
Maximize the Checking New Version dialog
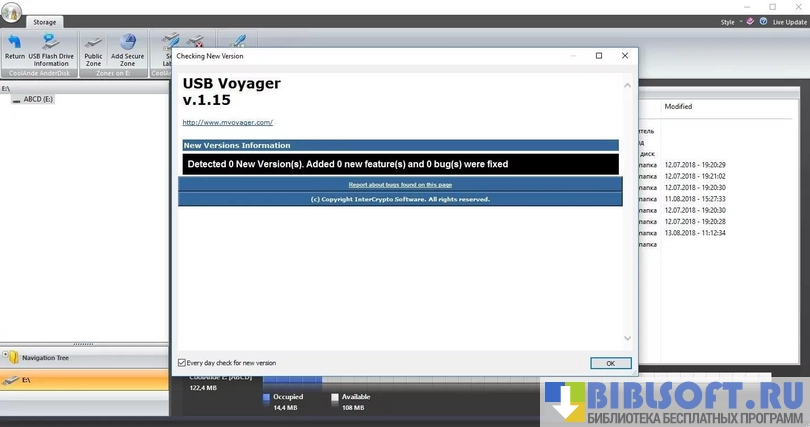tap(599, 56)
